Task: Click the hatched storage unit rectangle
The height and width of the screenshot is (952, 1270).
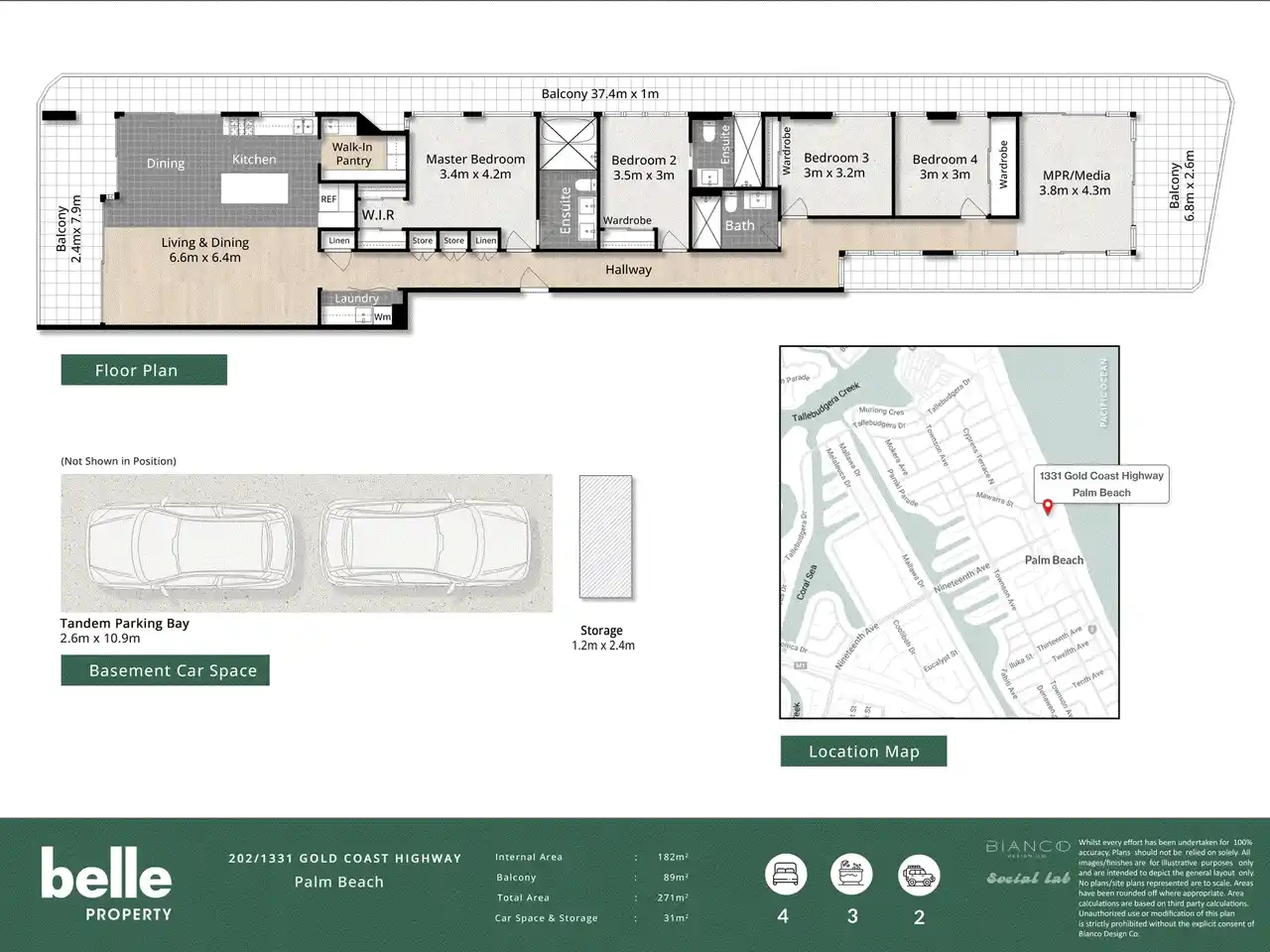Action: coord(605,536)
